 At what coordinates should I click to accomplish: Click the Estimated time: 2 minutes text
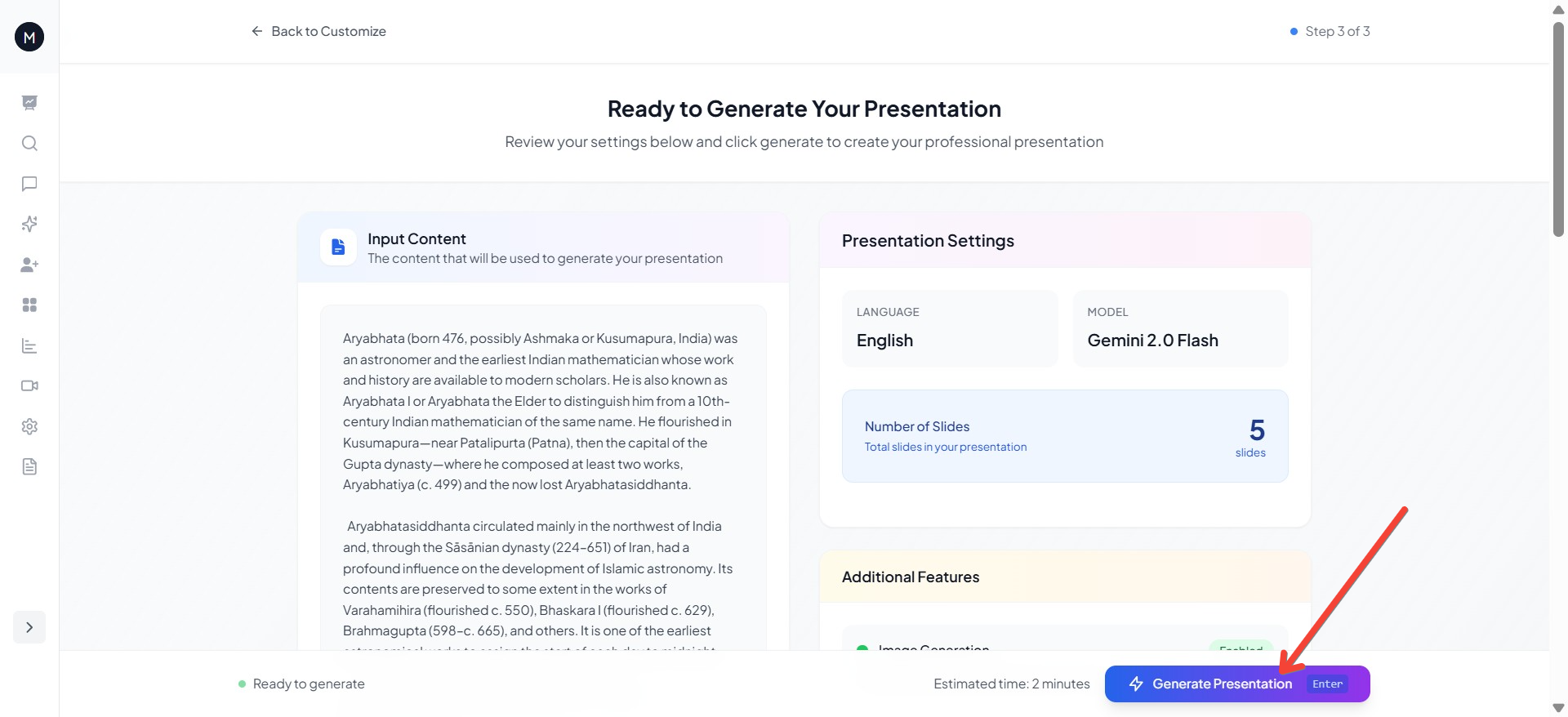click(1012, 684)
